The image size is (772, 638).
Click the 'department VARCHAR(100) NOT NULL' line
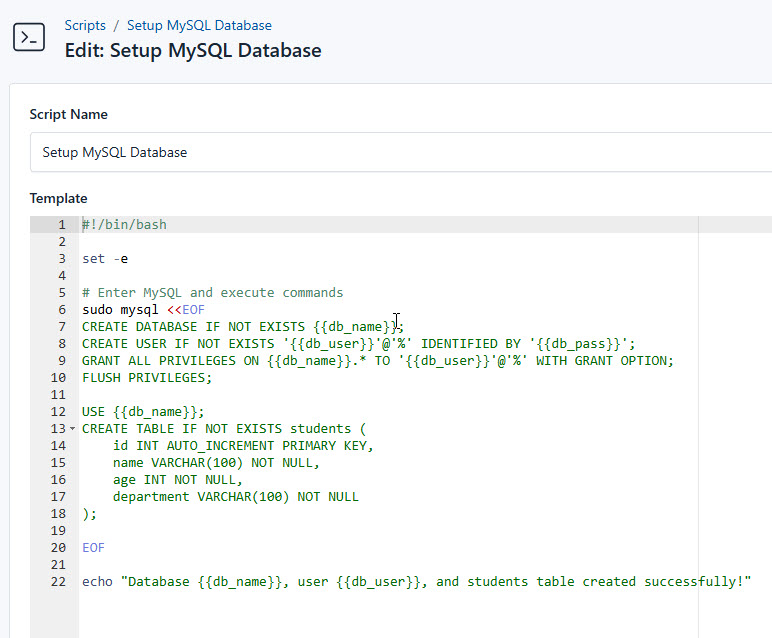coord(235,497)
